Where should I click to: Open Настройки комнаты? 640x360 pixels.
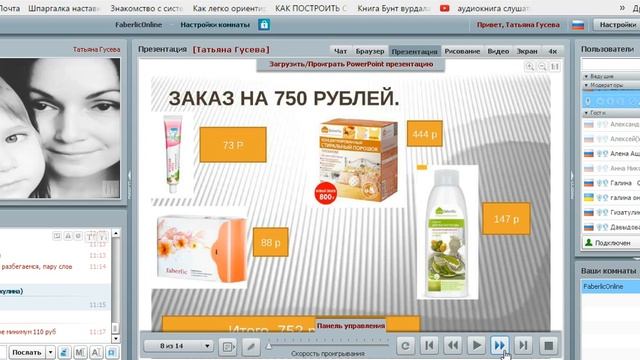(x=215, y=25)
